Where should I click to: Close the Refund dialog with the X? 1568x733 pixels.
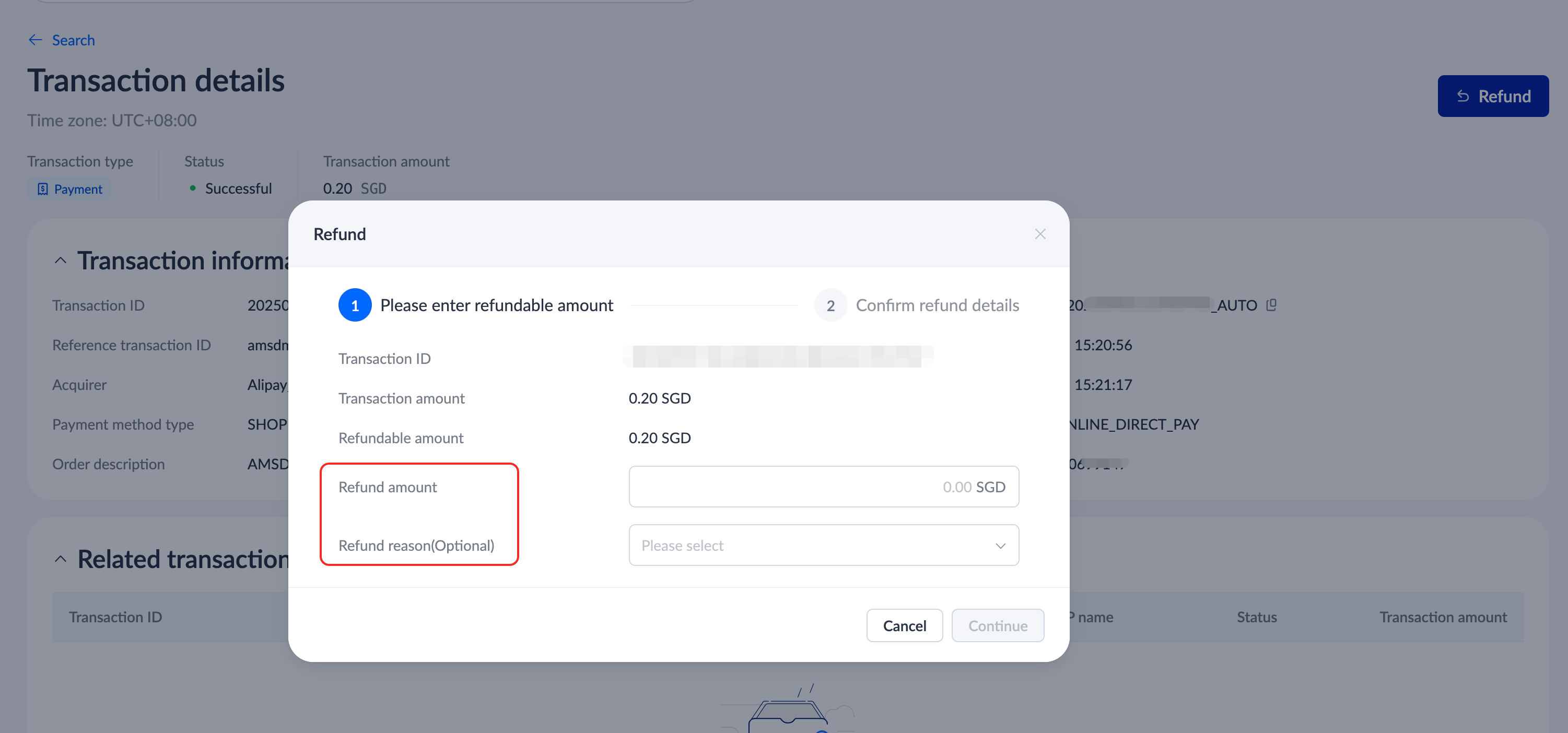point(1039,234)
